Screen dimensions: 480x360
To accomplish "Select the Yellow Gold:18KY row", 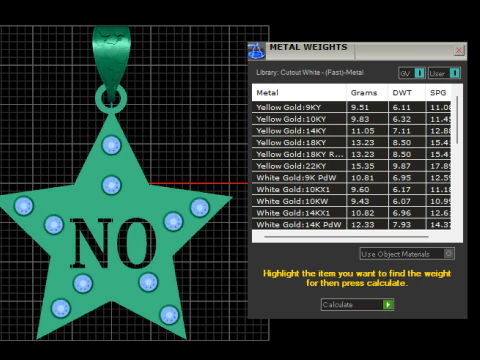I will (x=351, y=142).
